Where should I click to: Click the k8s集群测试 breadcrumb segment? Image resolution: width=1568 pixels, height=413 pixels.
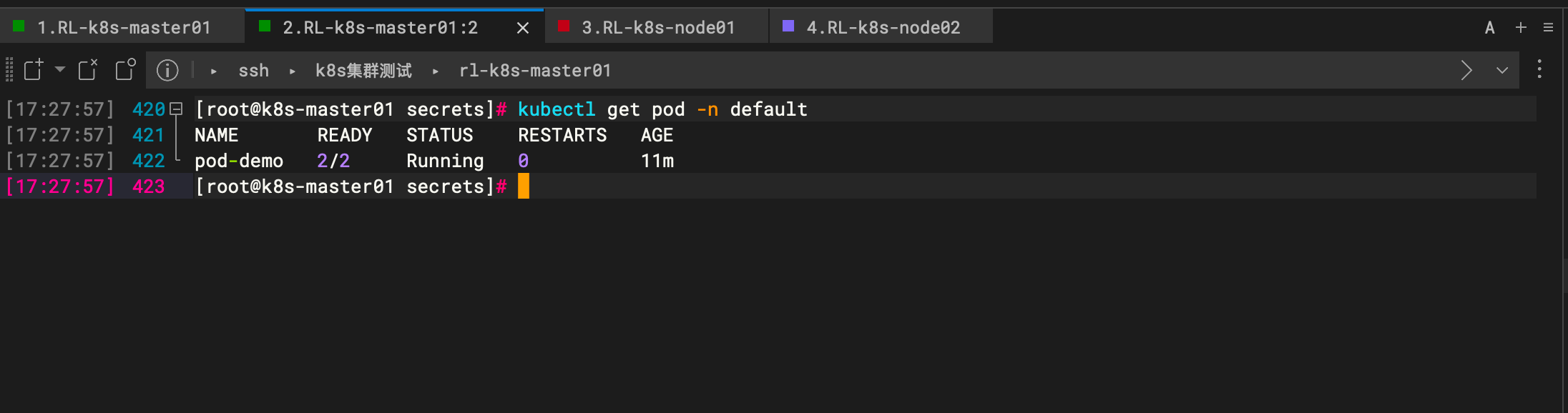[x=363, y=71]
